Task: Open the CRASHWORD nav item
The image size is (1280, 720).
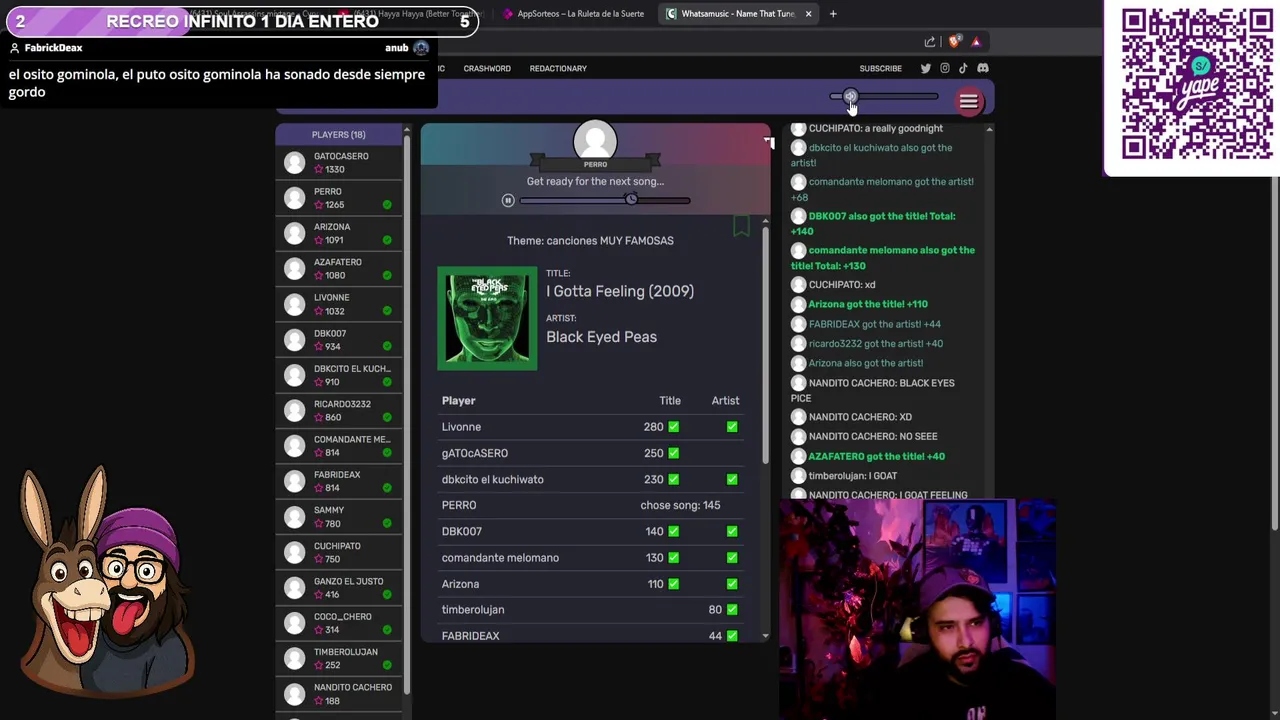Action: 487,68
